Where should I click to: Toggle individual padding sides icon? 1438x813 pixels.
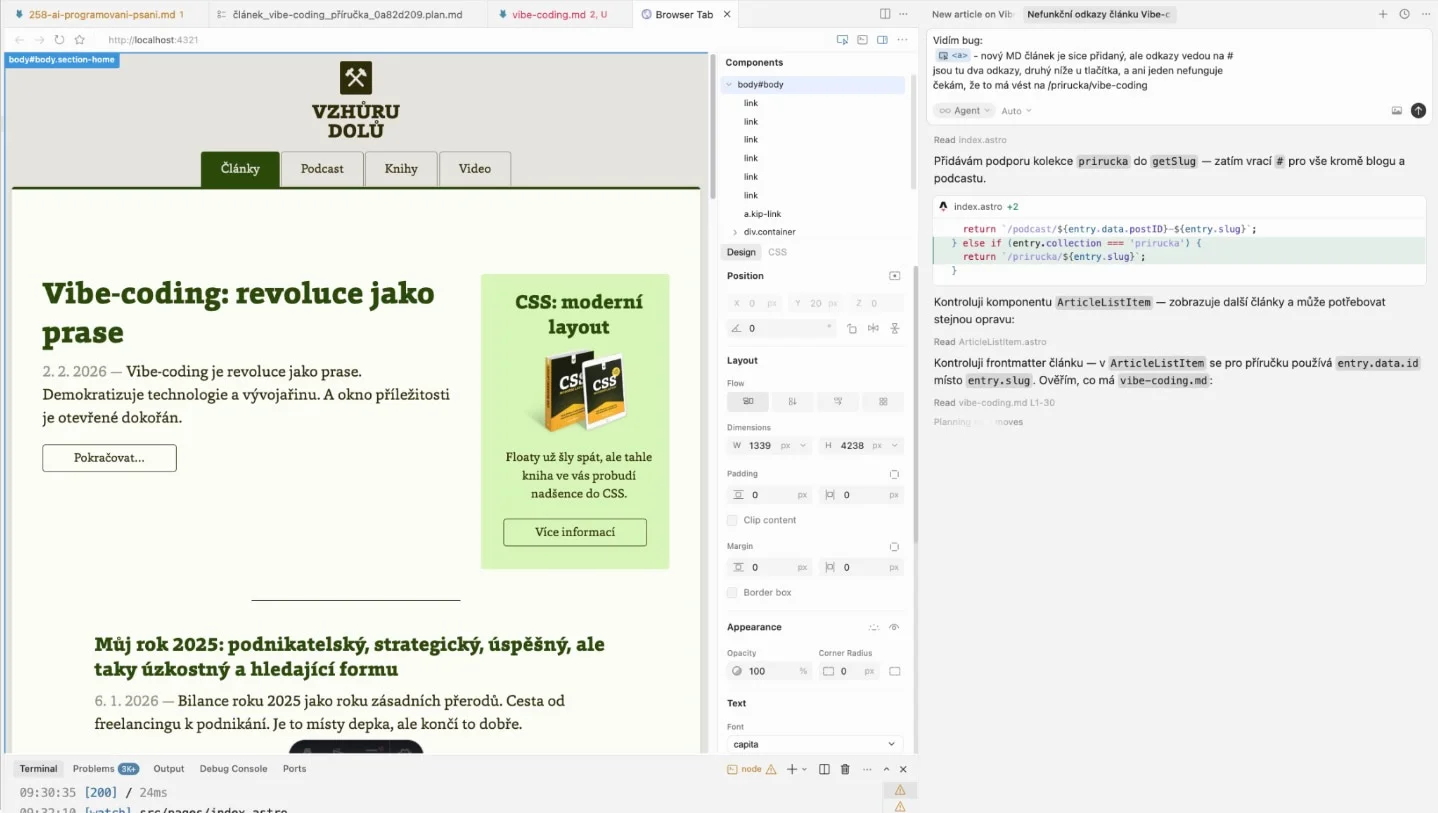[895, 474]
